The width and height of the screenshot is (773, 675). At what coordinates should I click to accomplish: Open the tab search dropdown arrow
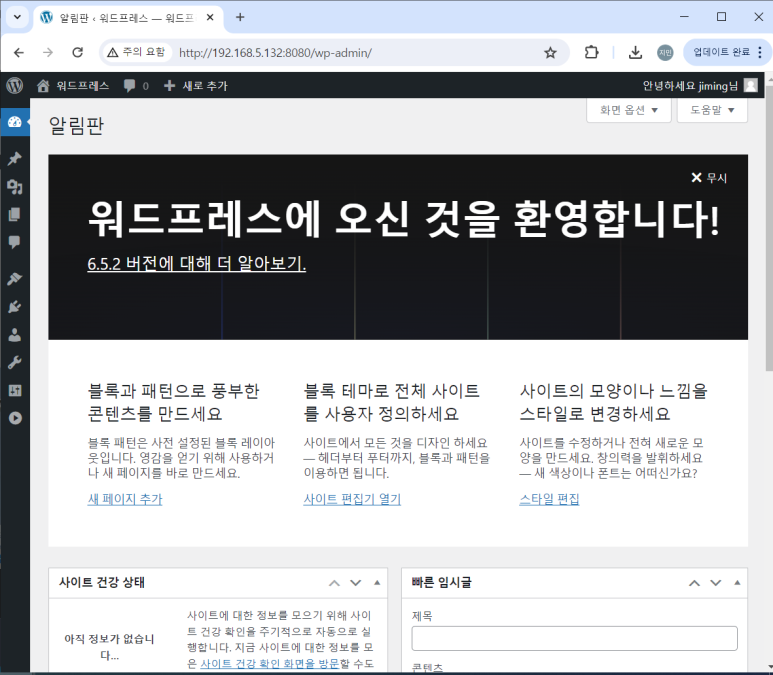(x=17, y=17)
